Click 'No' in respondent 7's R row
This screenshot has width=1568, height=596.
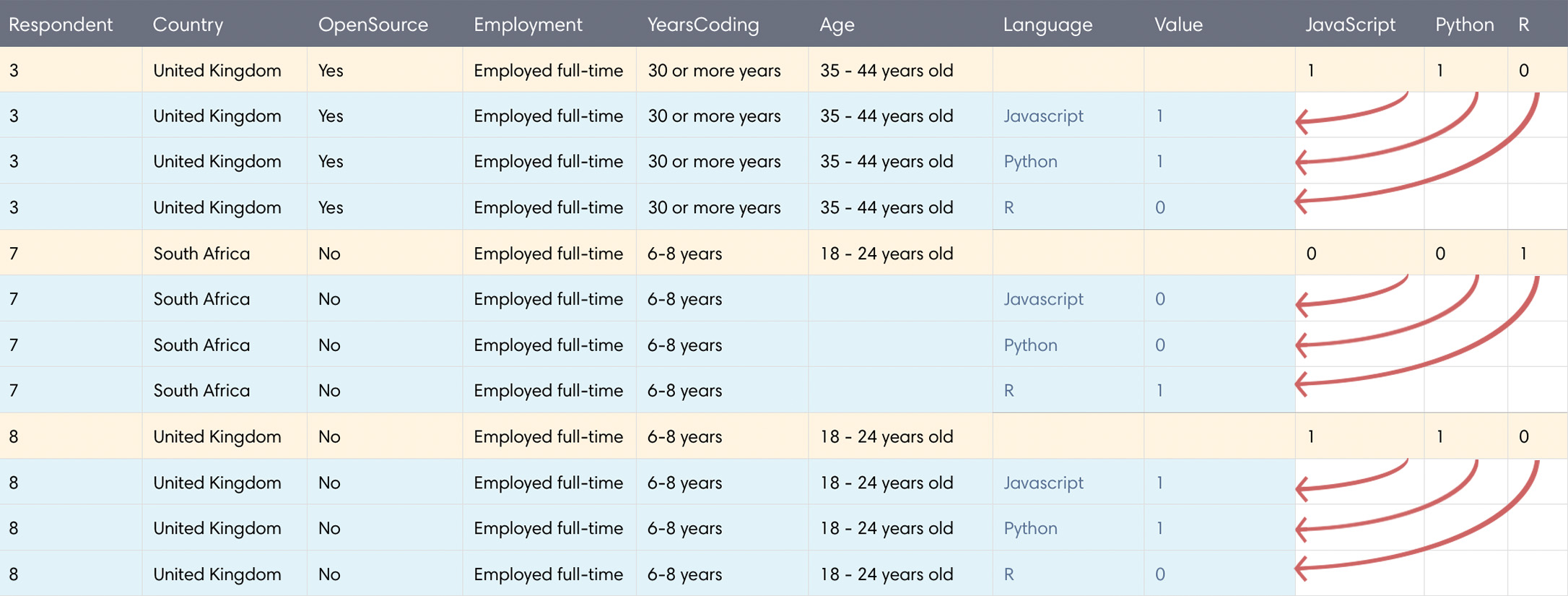(x=329, y=391)
